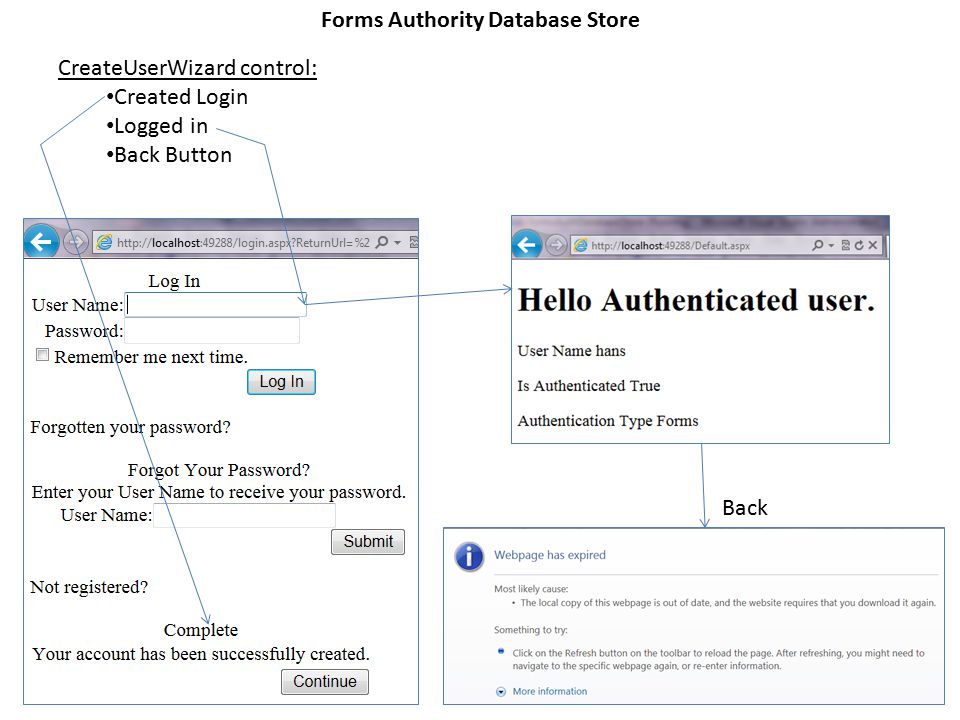Click the "Log In" heading above the form
This screenshot has width=960, height=720.
174,281
